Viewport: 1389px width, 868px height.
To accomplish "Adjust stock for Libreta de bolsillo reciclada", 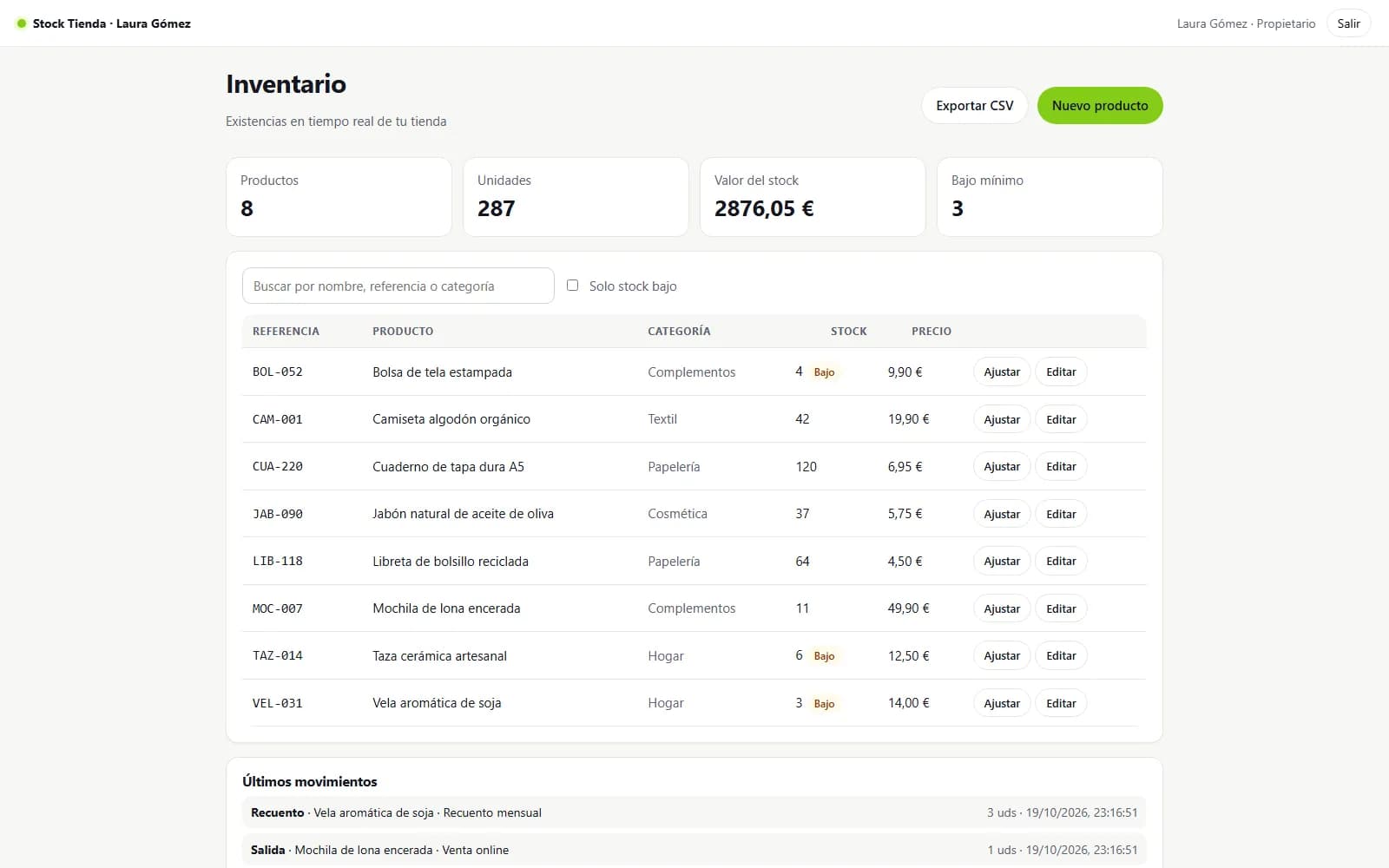I will [1002, 561].
